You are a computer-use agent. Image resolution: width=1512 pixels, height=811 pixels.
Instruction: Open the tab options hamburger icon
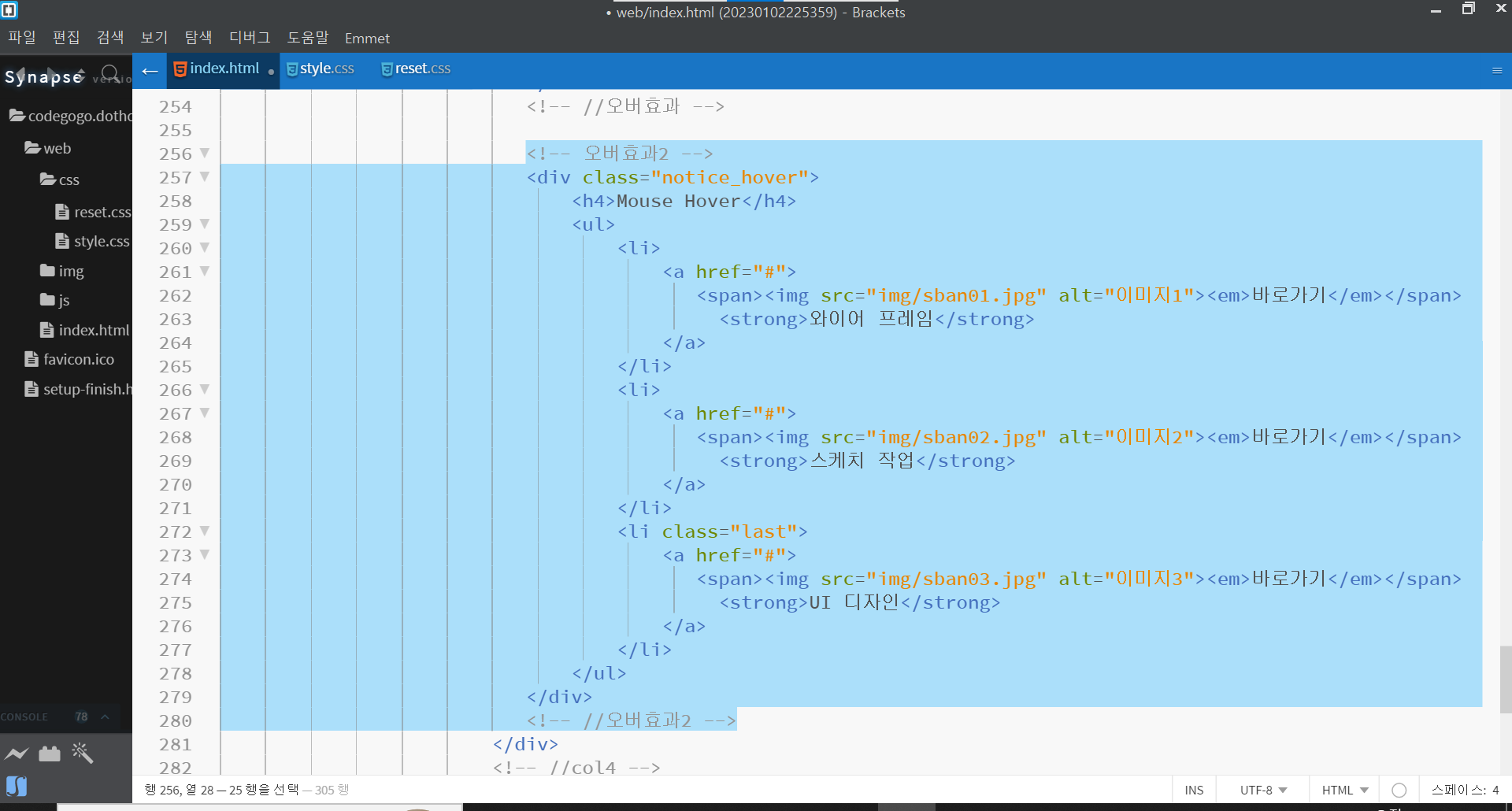point(1497,71)
